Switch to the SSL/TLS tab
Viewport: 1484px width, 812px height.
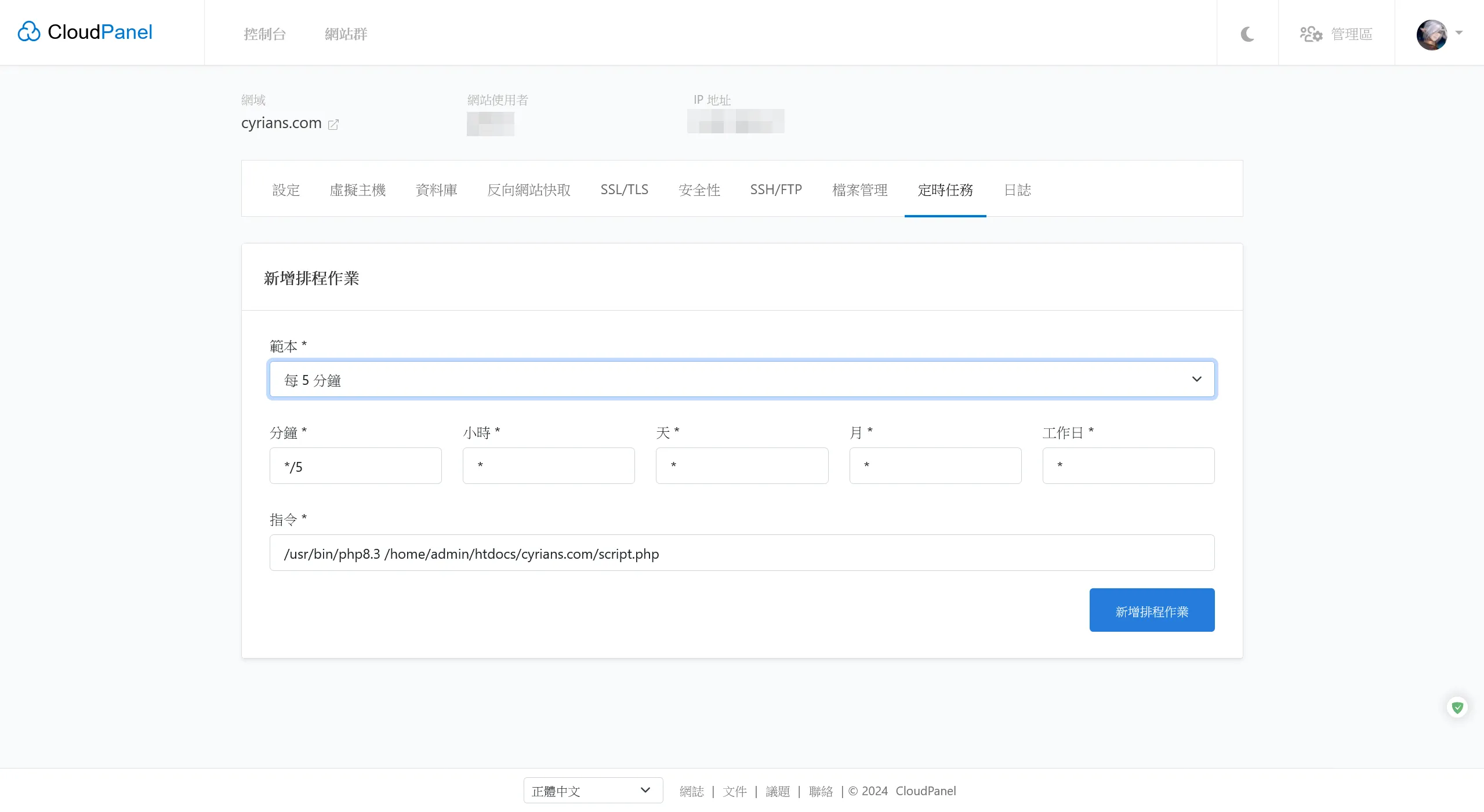pos(624,190)
